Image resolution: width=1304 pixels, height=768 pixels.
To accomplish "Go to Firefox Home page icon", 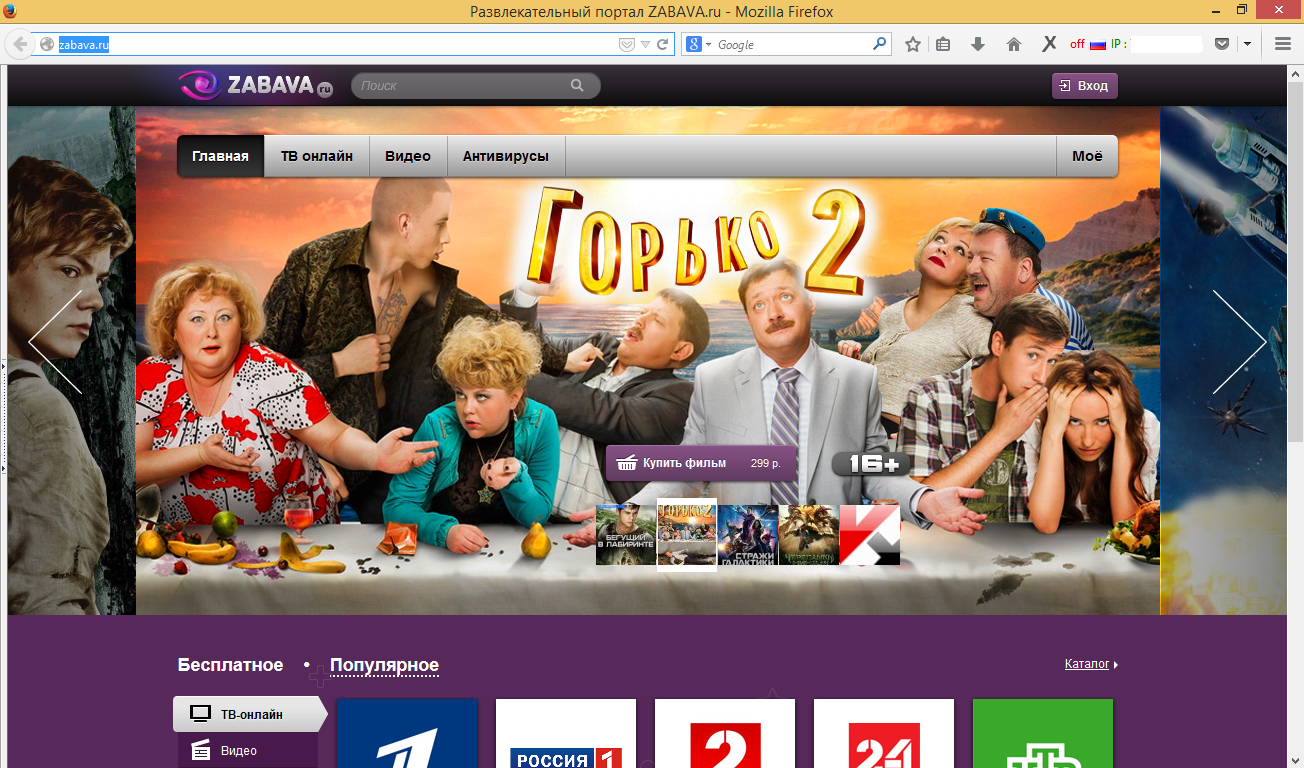I will 1014,44.
